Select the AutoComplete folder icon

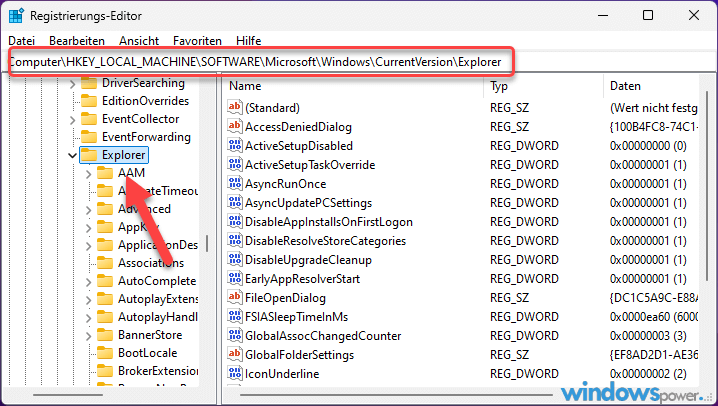tap(105, 281)
